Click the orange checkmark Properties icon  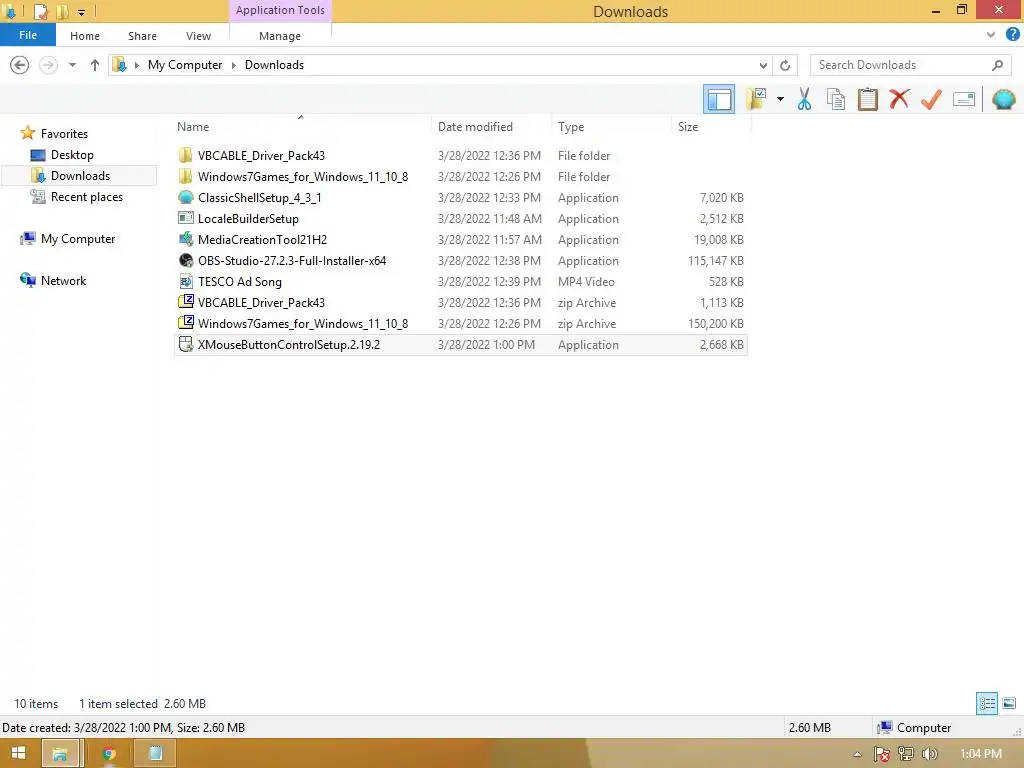(x=931, y=99)
